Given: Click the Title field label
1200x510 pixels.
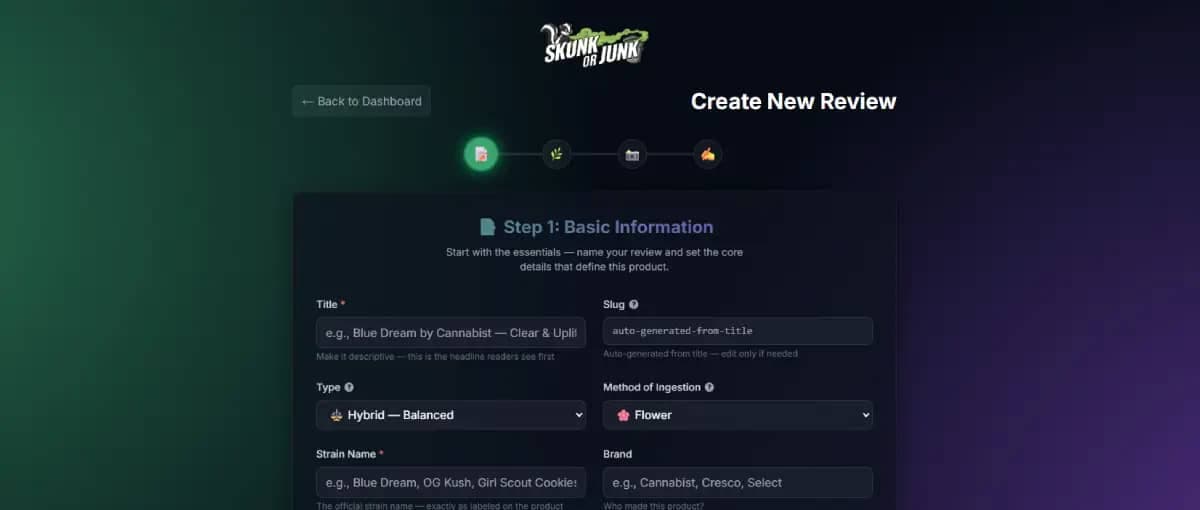Looking at the screenshot, I should coord(327,304).
